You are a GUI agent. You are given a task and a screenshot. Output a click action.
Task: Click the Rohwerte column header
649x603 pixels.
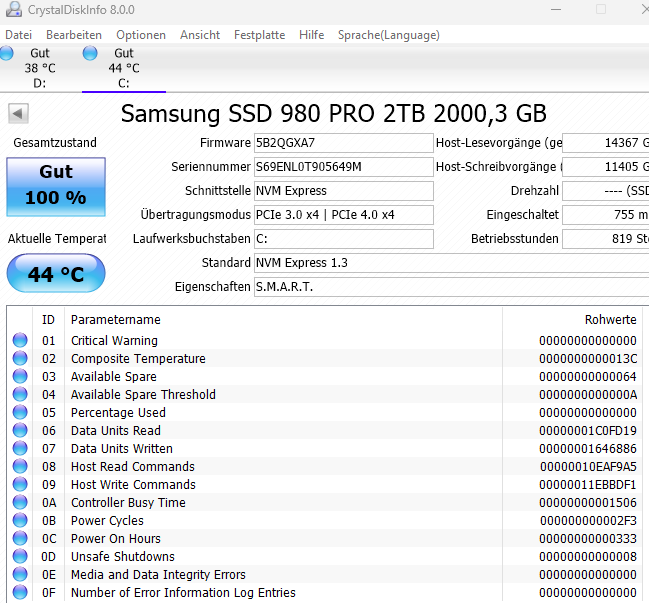(x=572, y=320)
